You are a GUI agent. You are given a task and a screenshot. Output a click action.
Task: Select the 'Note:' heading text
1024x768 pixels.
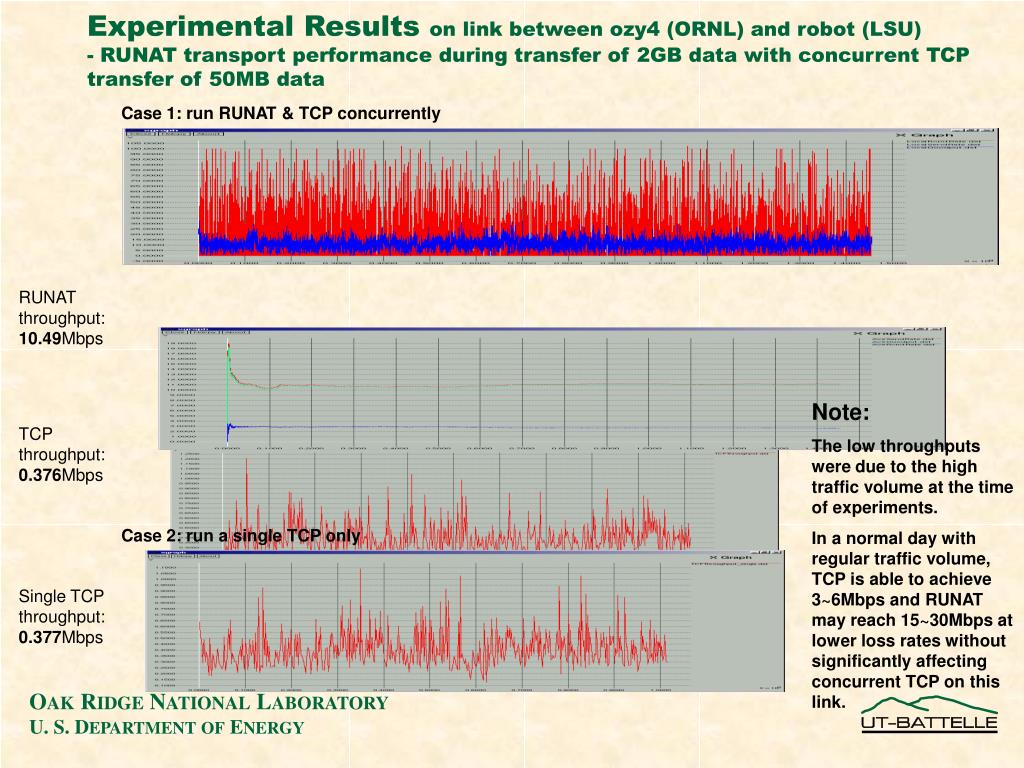point(840,413)
